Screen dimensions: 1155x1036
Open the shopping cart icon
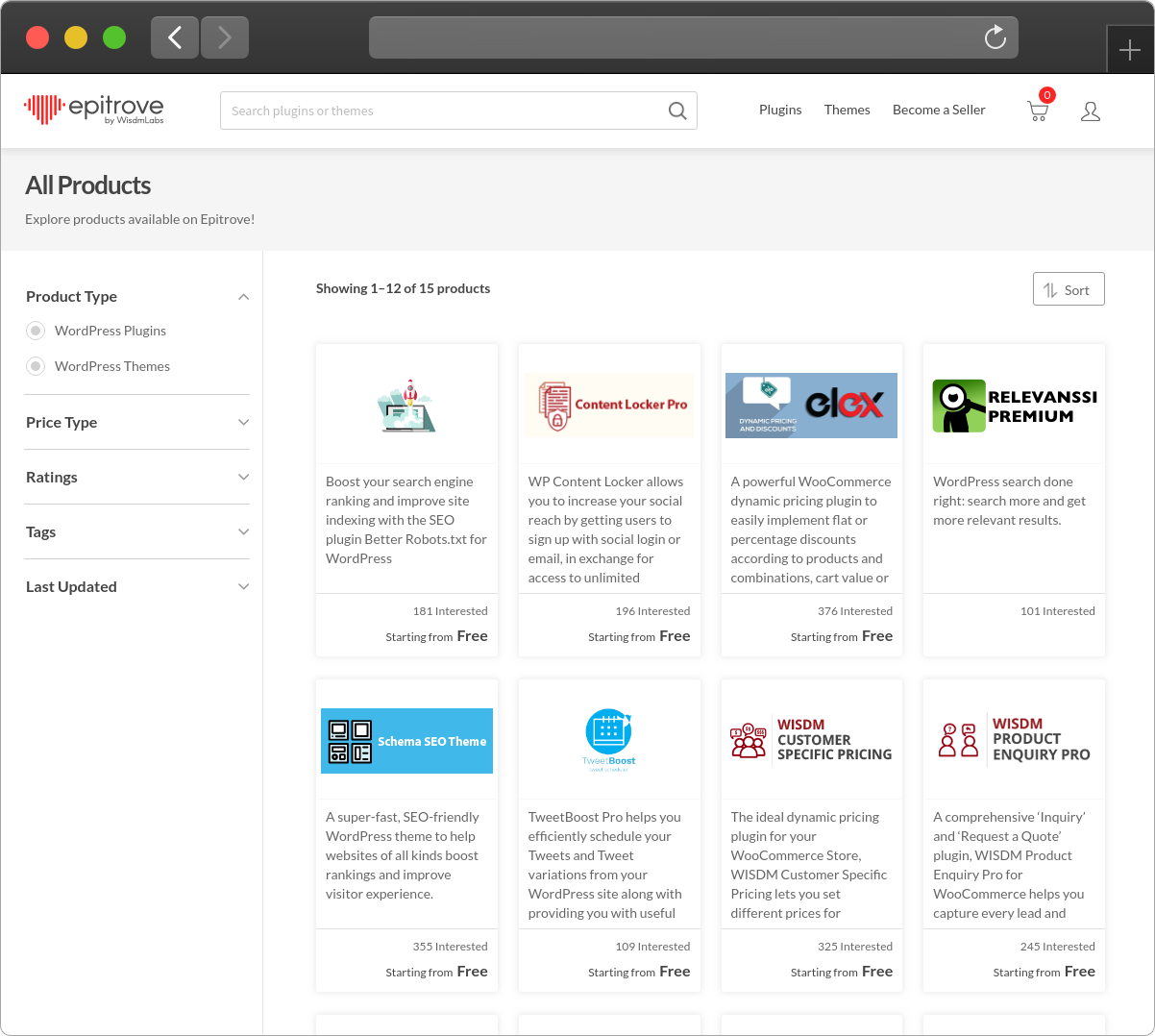[1038, 111]
